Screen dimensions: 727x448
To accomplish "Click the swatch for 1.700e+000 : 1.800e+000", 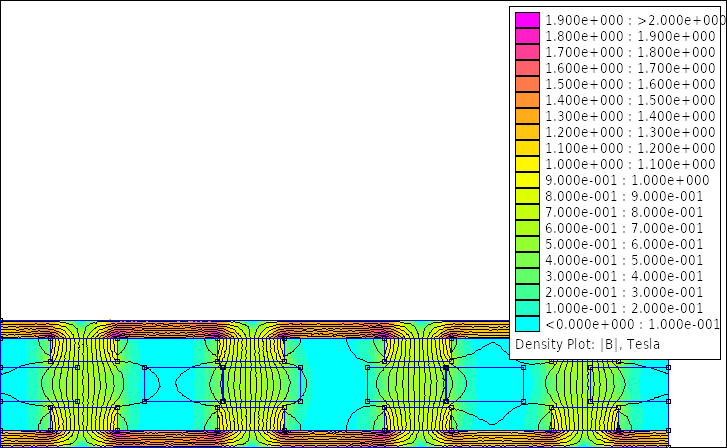I will (527, 52).
